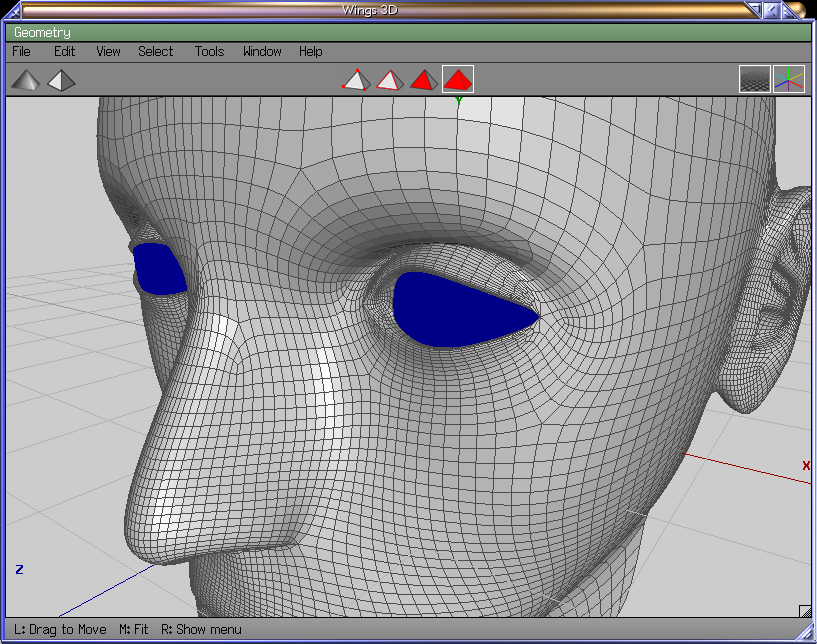The width and height of the screenshot is (817, 644).
Task: Click the white-and-dark pyramid view icon
Action: coord(62,79)
